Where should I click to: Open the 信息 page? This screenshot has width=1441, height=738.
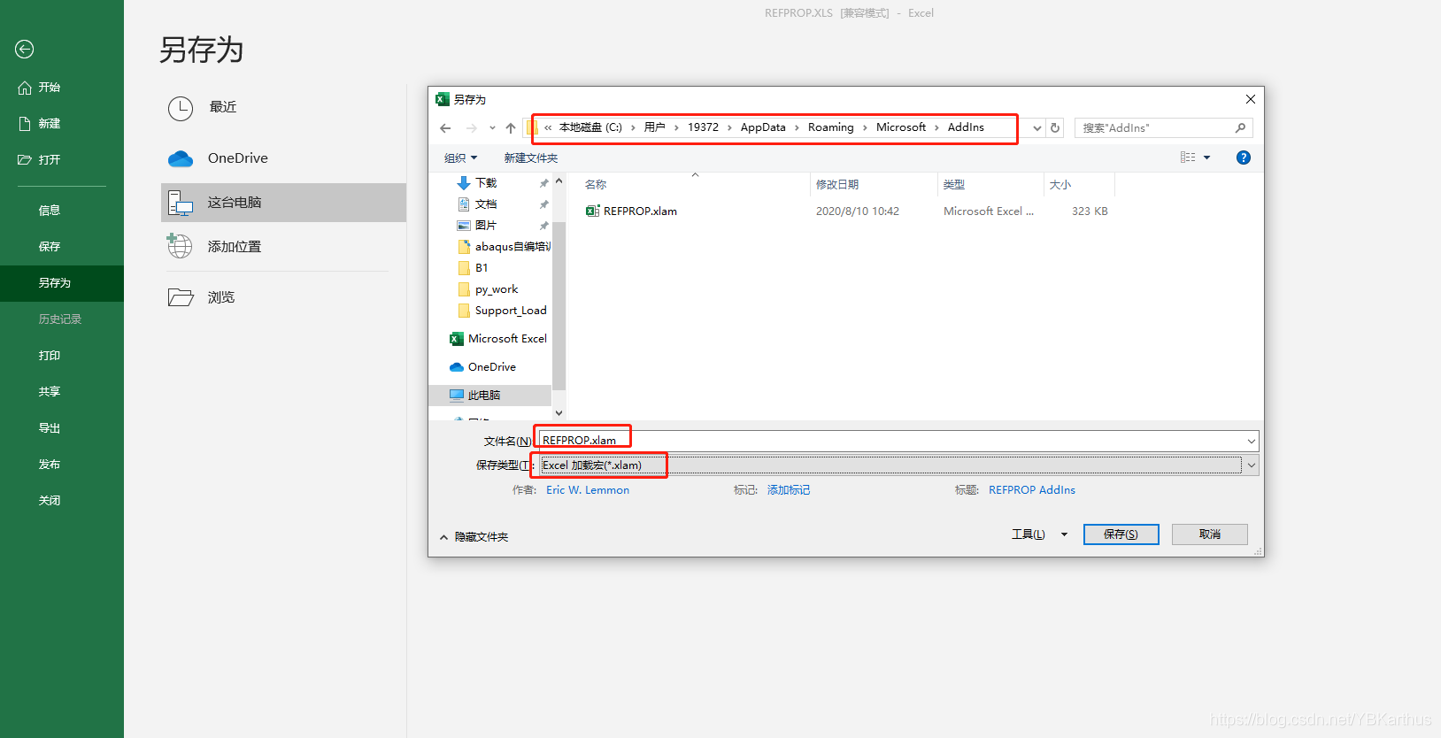(x=49, y=210)
